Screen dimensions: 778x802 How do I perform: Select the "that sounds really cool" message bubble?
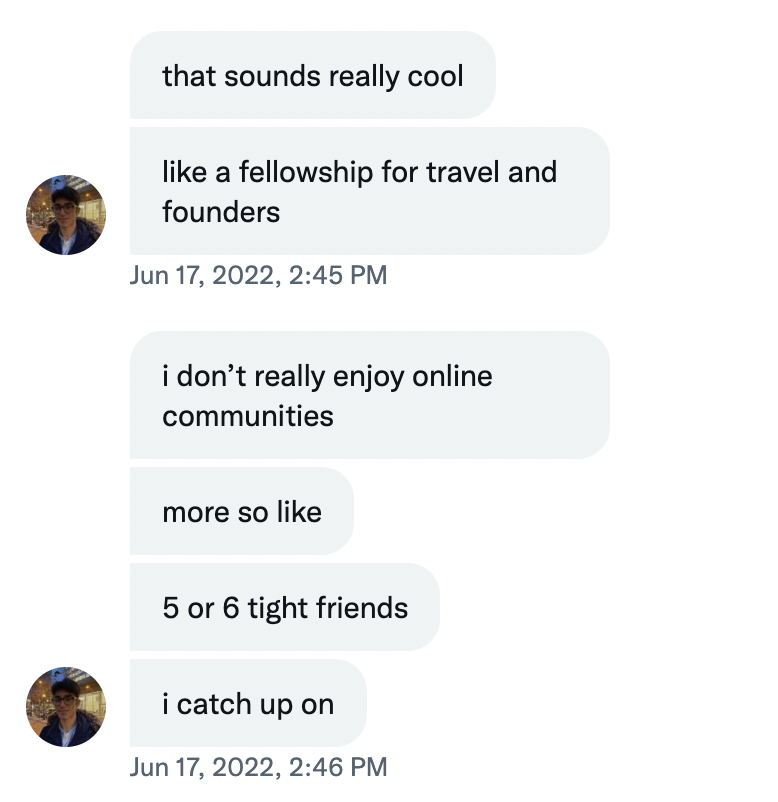(312, 75)
